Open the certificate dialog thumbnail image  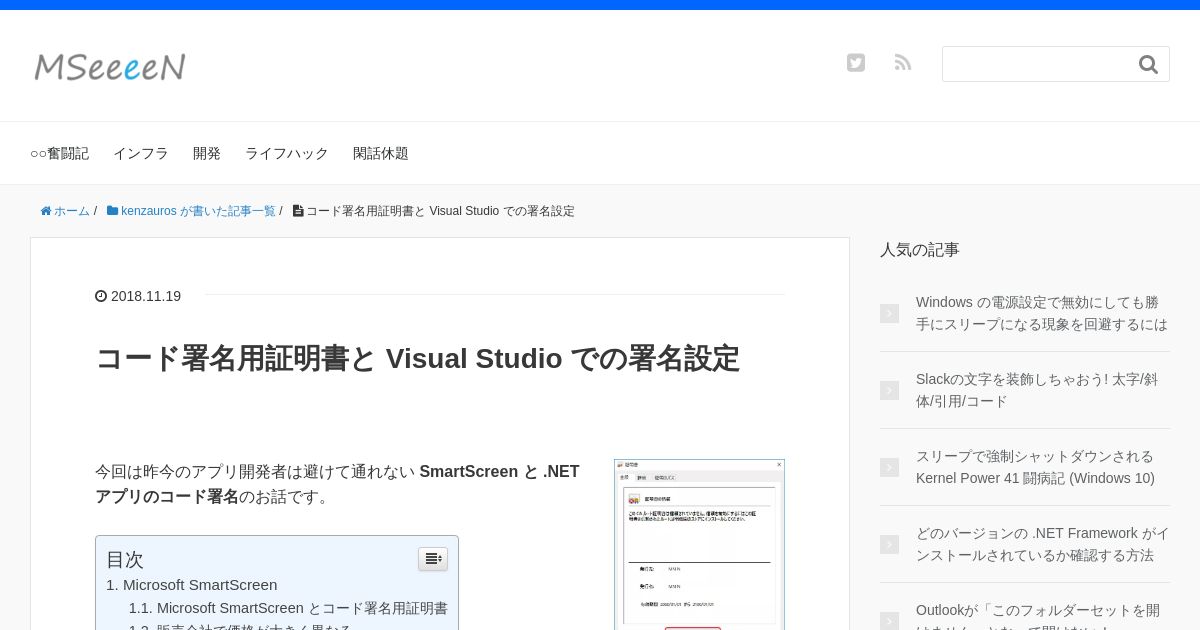tap(699, 544)
